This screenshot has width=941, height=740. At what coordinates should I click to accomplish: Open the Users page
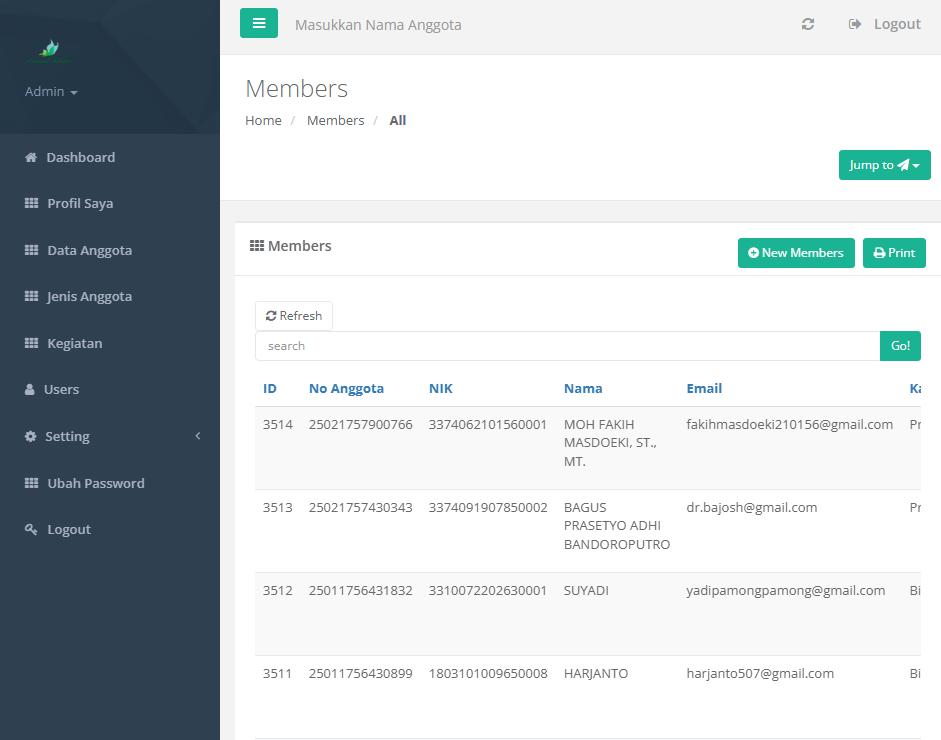point(61,389)
